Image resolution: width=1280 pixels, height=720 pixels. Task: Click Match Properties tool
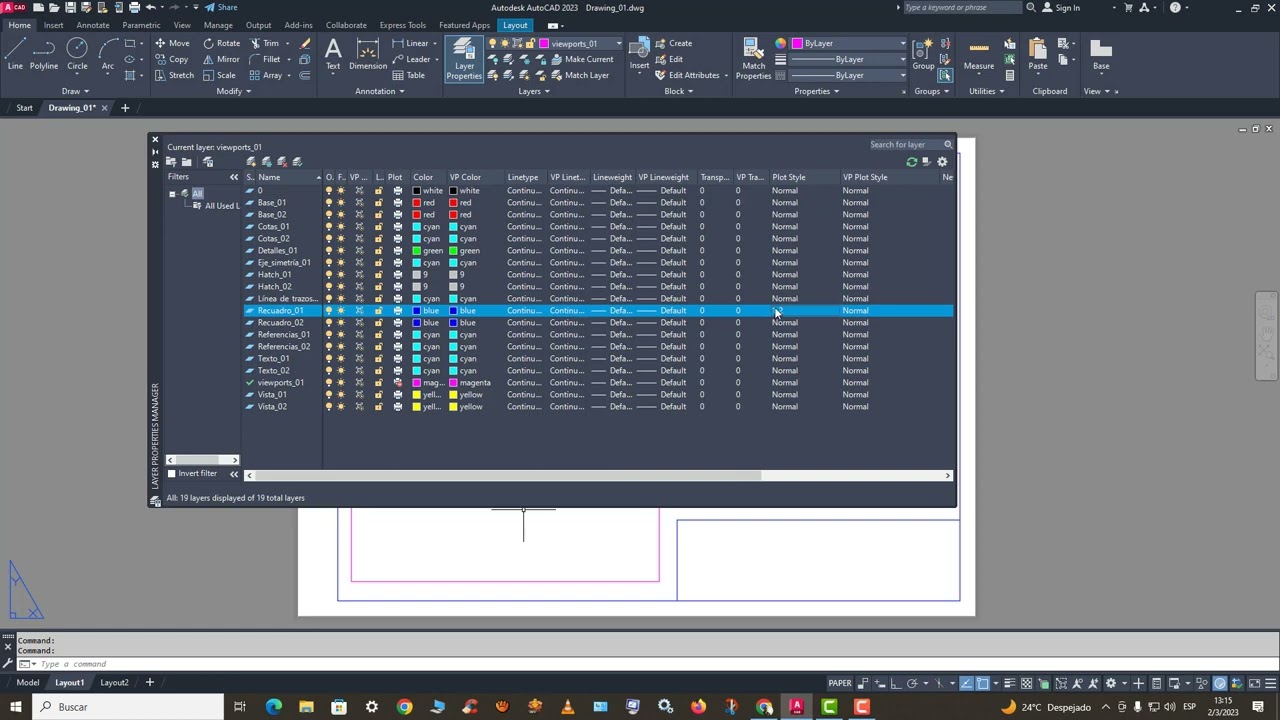754,59
